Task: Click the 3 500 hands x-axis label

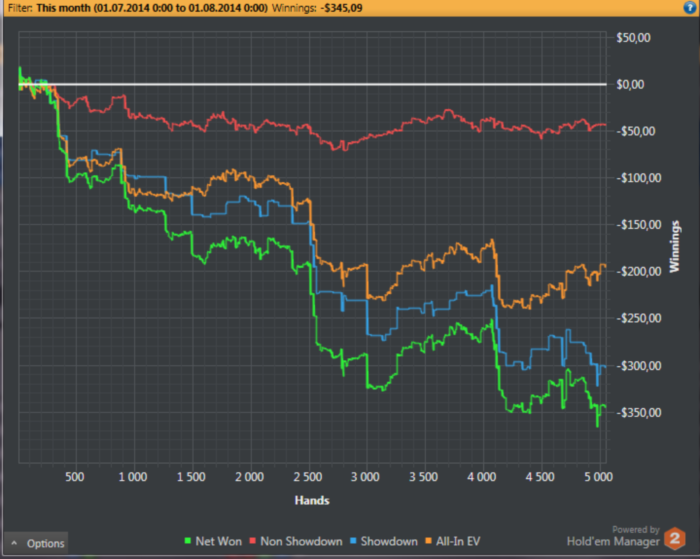Action: point(424,477)
